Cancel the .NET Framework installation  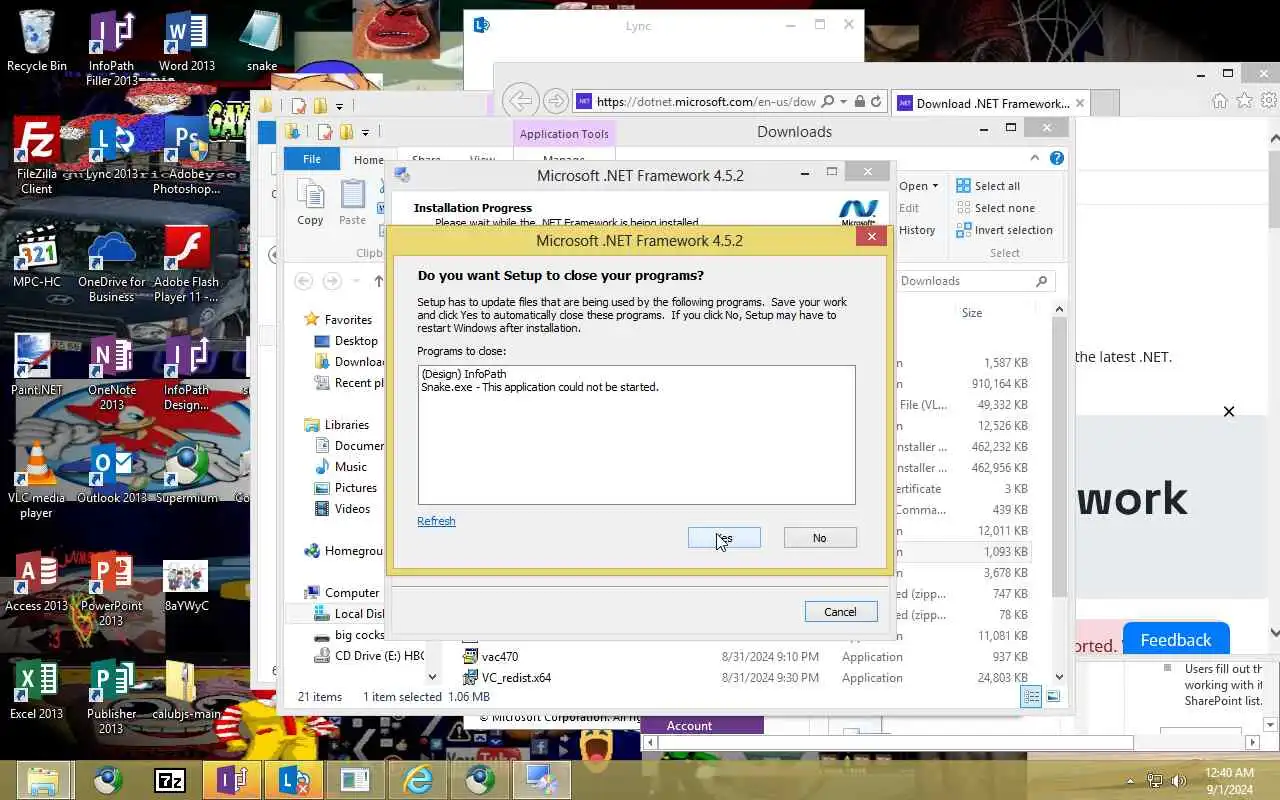point(840,612)
